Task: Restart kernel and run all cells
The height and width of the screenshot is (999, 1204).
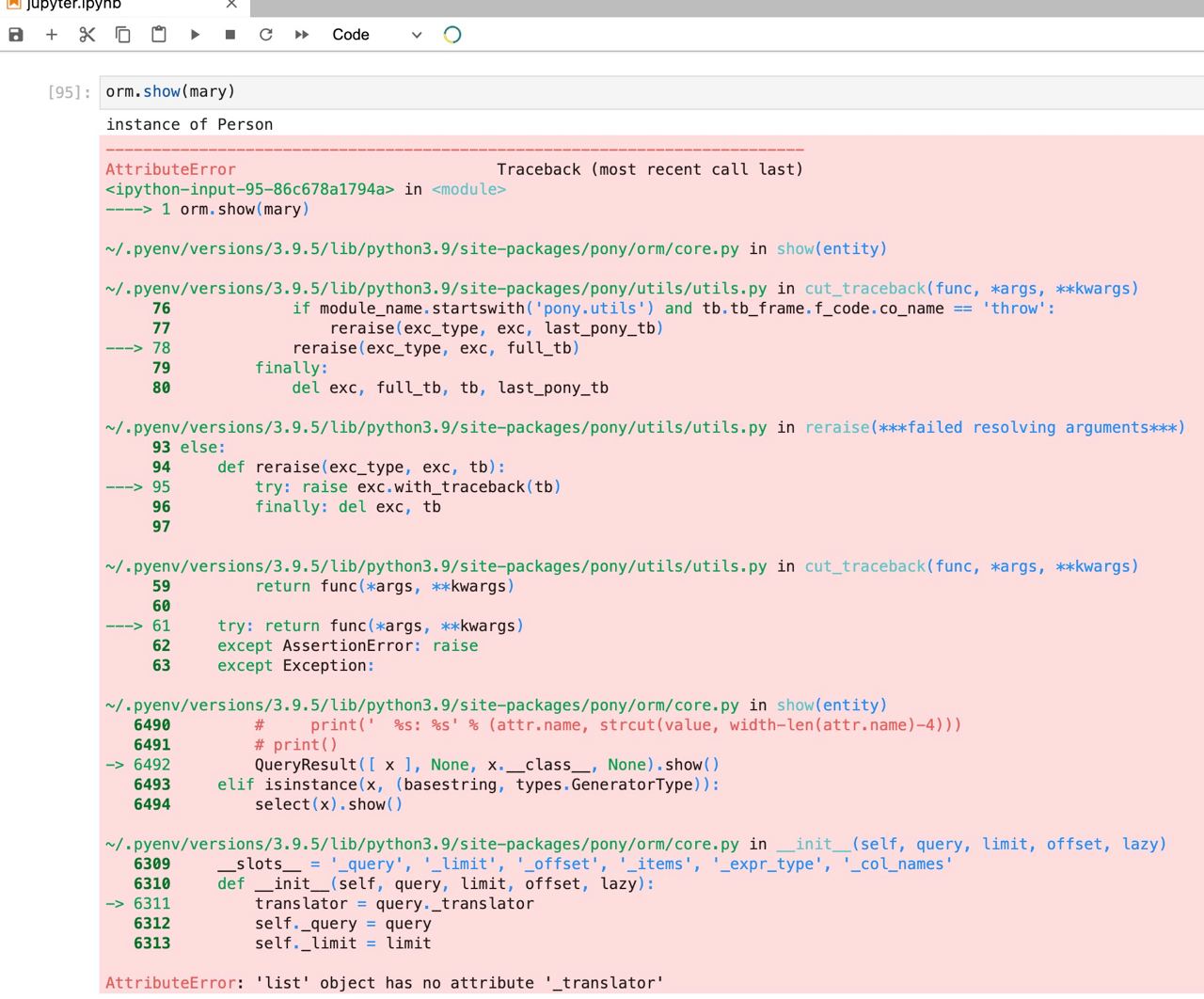Action: pos(302,35)
